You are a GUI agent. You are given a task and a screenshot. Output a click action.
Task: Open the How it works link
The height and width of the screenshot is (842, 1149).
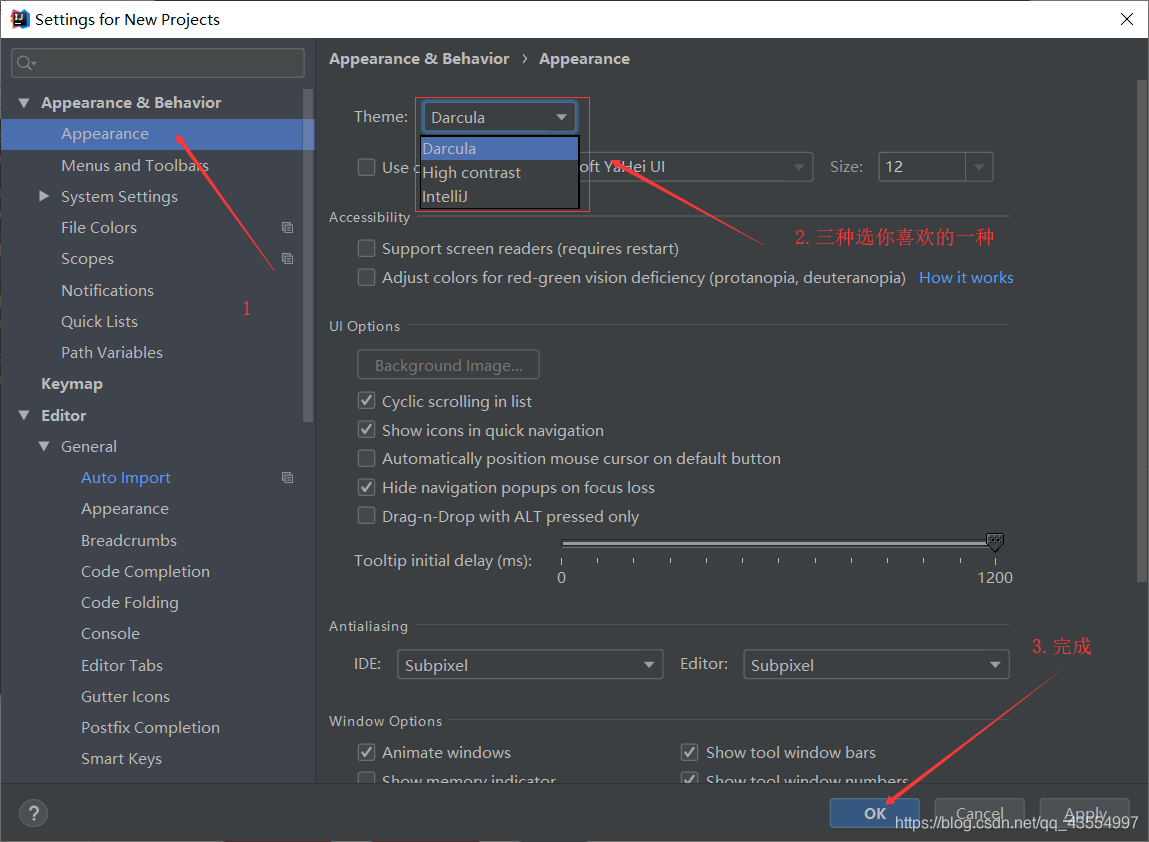966,278
